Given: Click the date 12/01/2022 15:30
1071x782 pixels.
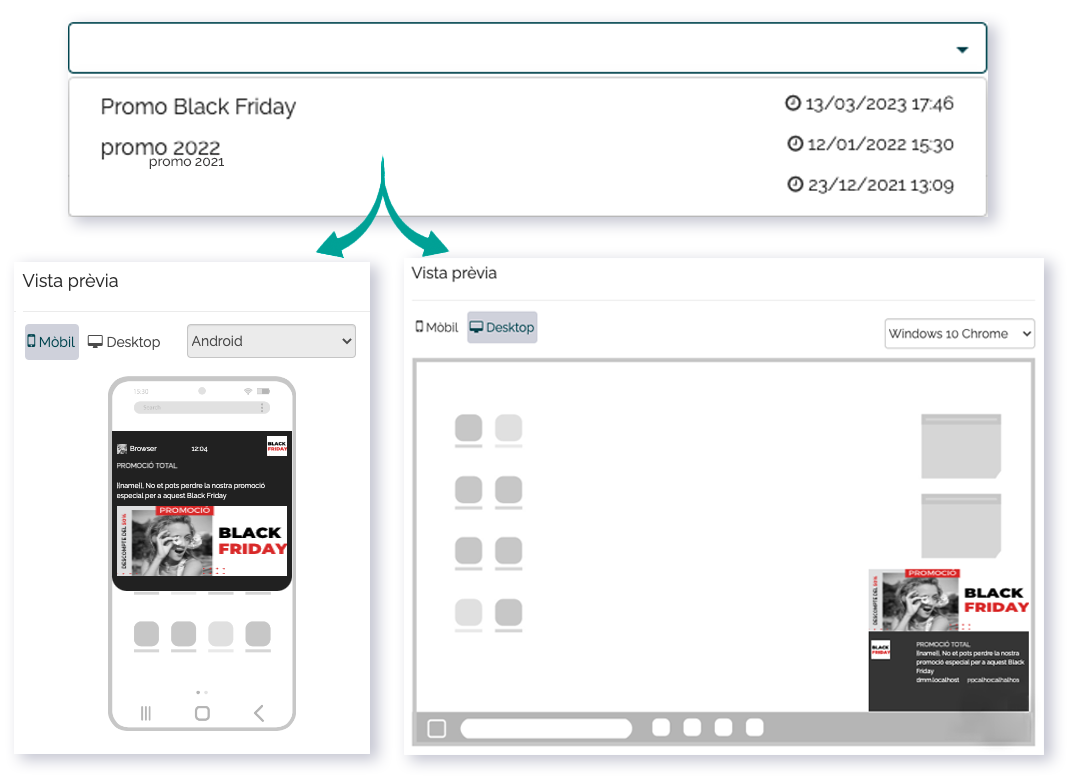Looking at the screenshot, I should pos(880,144).
